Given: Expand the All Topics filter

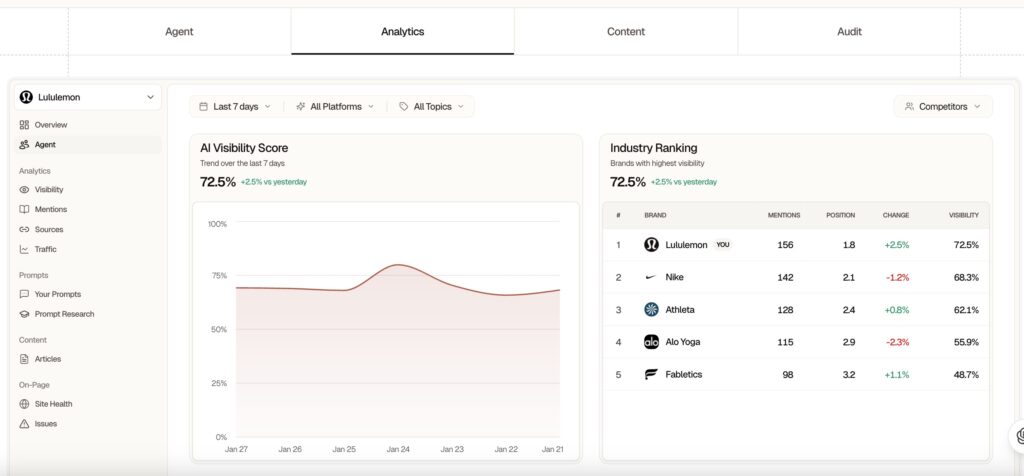Looking at the screenshot, I should (431, 106).
